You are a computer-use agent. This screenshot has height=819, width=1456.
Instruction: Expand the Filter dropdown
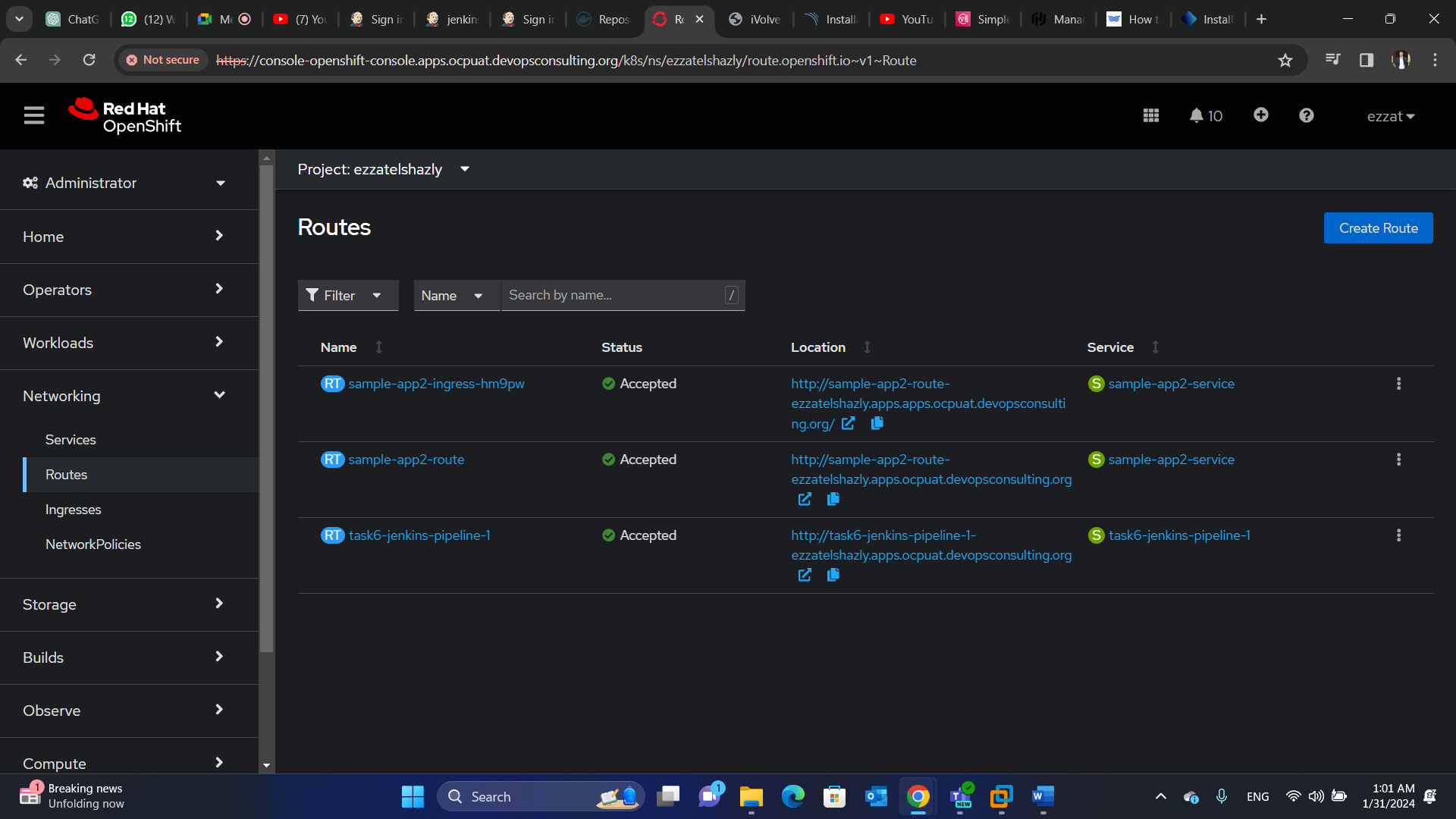(x=347, y=296)
